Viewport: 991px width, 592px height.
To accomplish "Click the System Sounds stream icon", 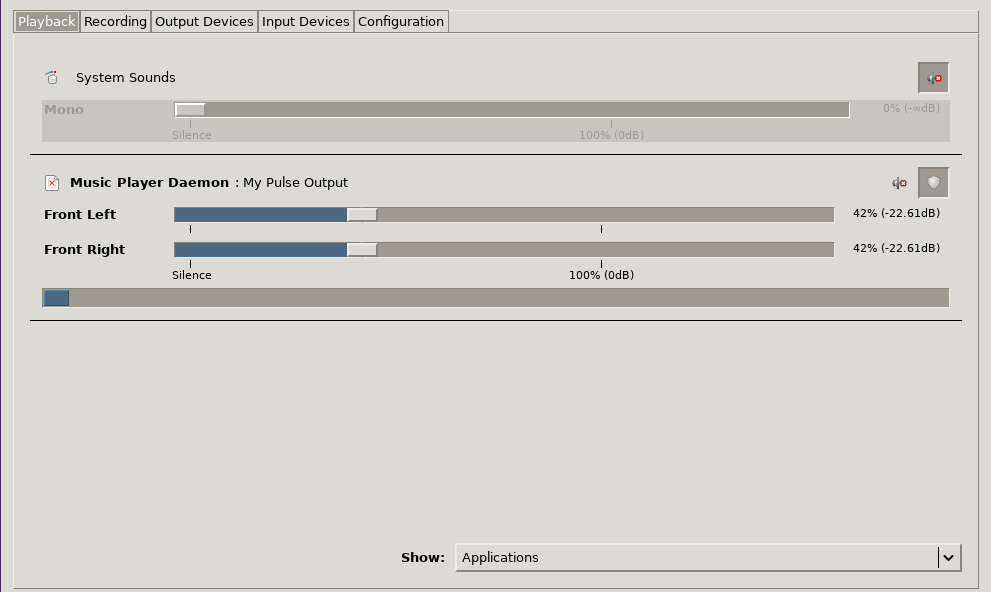I will click(x=52, y=77).
